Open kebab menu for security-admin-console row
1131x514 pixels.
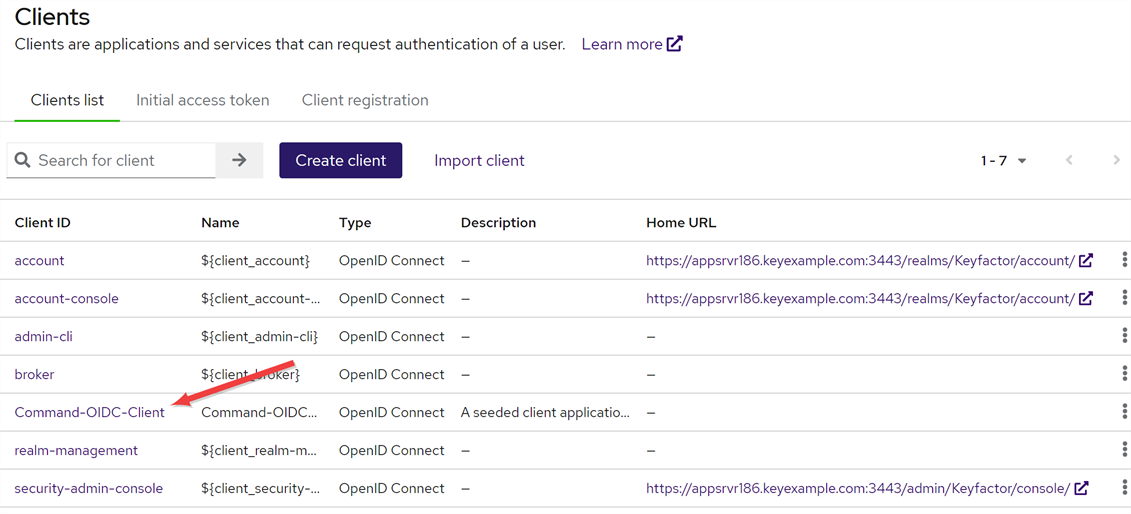coord(1124,488)
